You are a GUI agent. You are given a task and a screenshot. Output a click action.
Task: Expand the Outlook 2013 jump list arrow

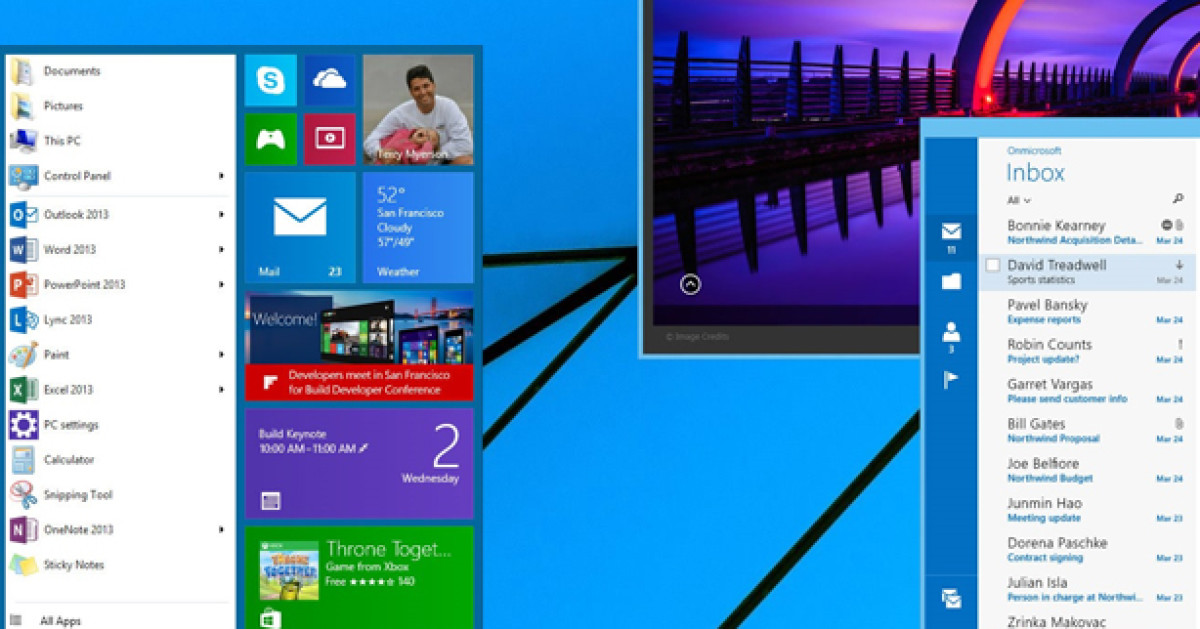pyautogui.click(x=221, y=215)
